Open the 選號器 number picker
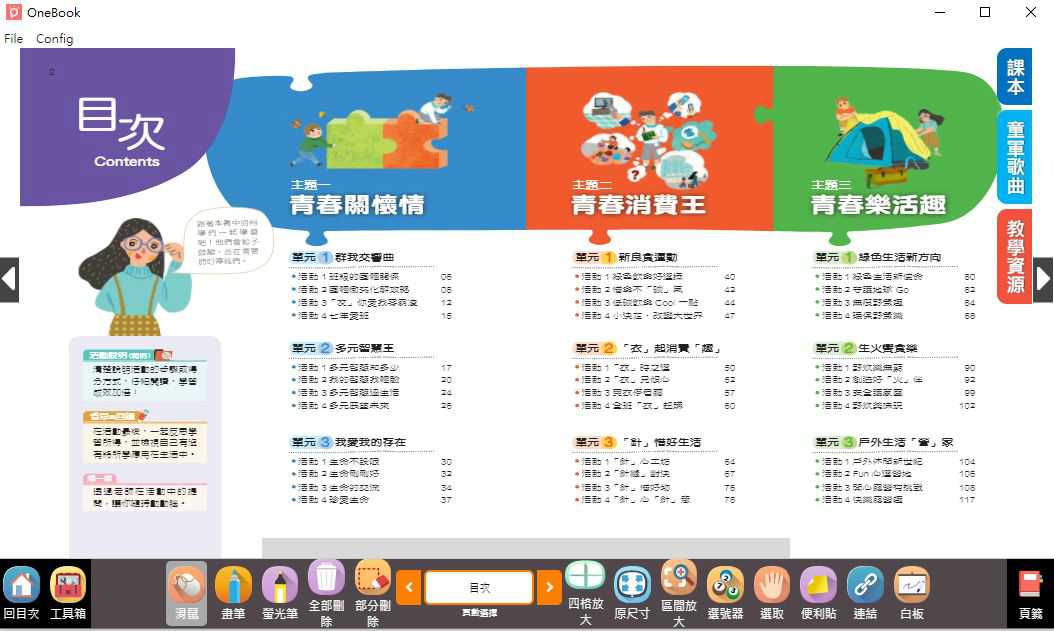 click(725, 593)
